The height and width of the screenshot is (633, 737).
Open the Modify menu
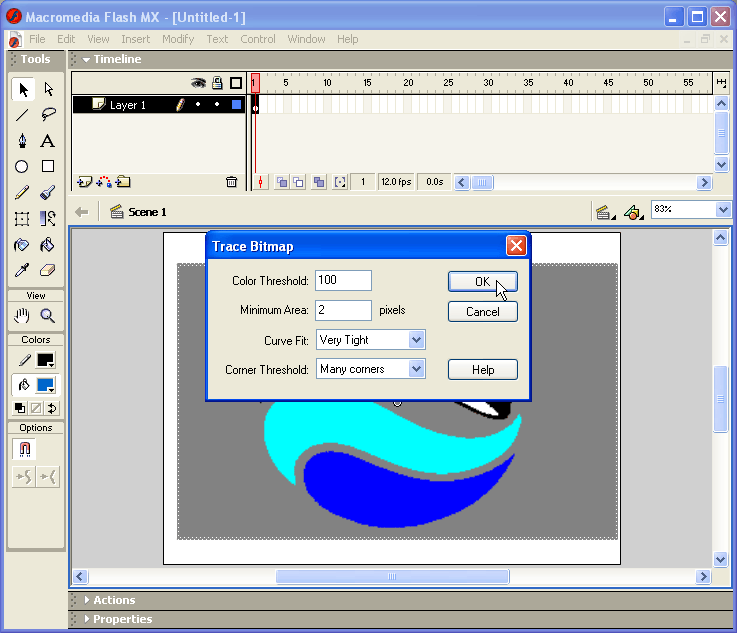click(x=178, y=39)
